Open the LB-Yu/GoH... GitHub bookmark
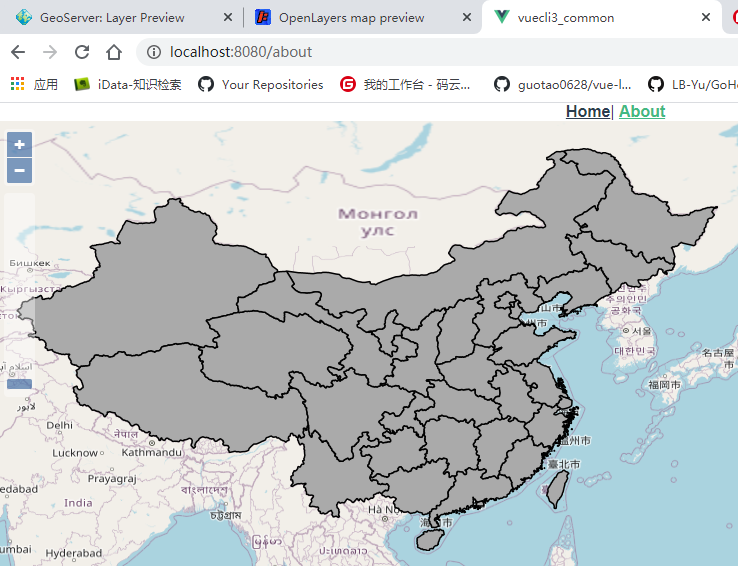Viewport: 738px width, 566px height. coord(692,84)
